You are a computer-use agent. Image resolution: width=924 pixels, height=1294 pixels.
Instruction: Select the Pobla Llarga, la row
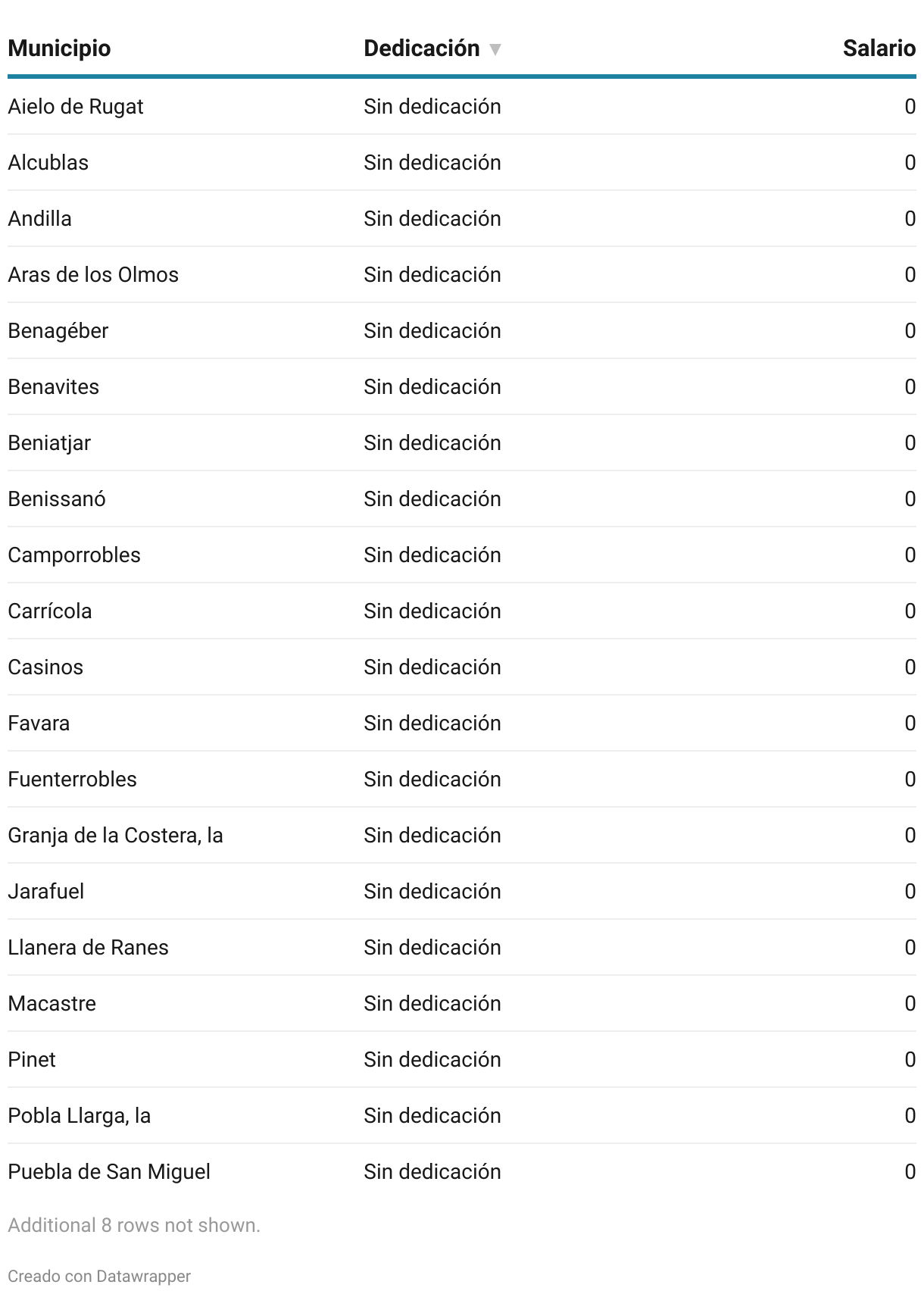point(80,1116)
